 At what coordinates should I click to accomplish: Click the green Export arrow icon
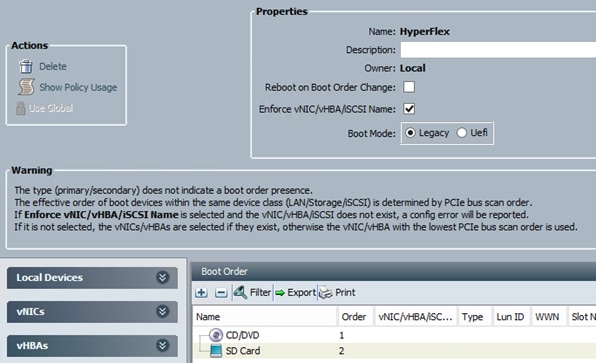(280, 293)
